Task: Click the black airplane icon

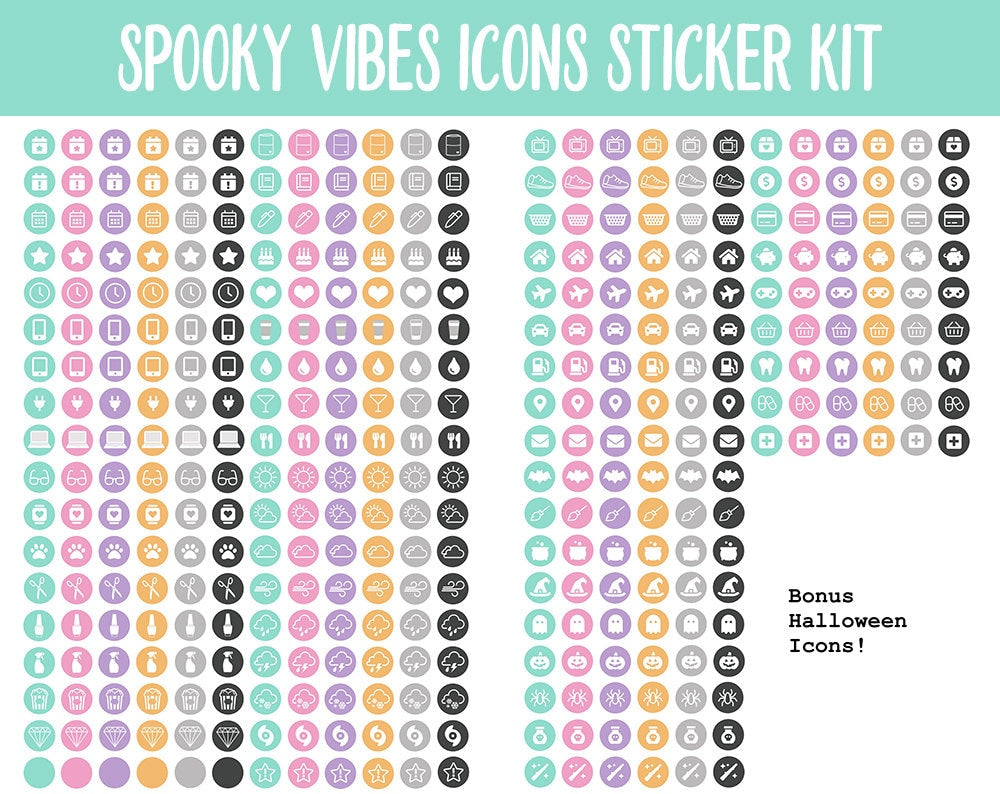Action: (728, 292)
